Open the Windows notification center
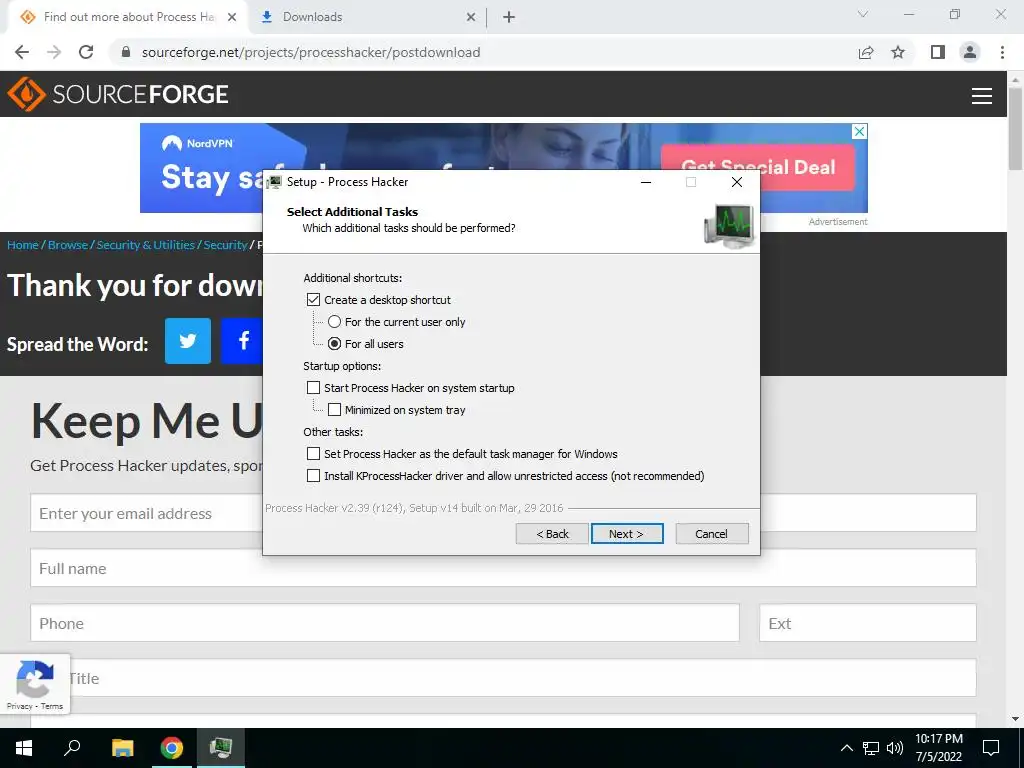The image size is (1024, 768). [991, 748]
